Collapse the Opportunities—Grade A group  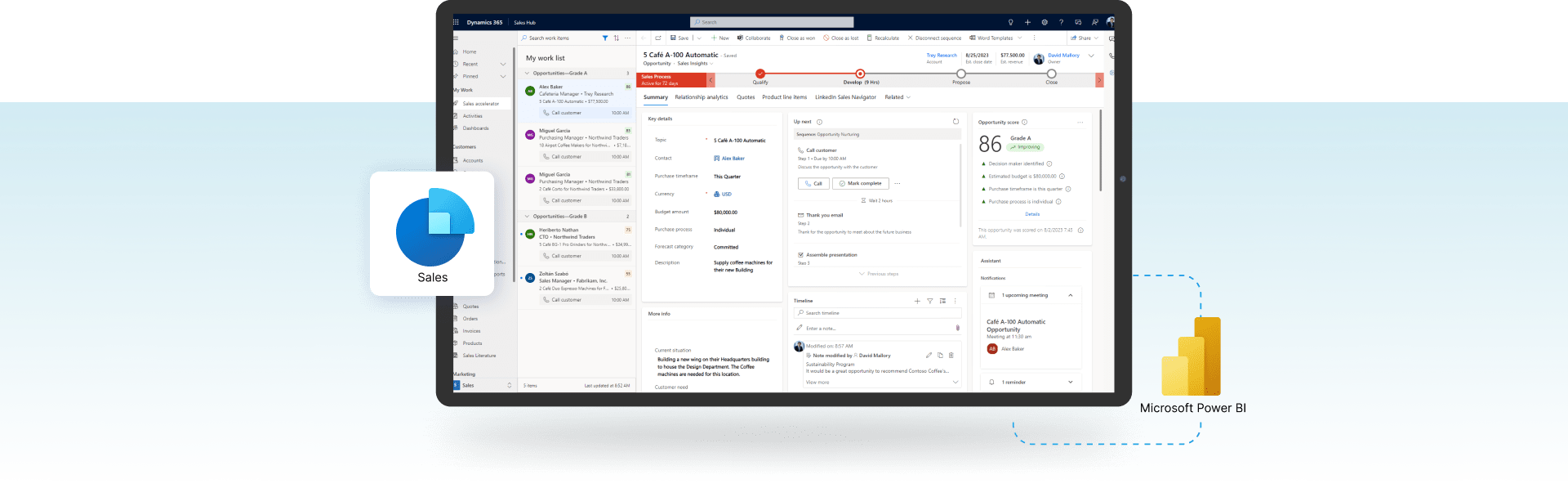point(527,74)
